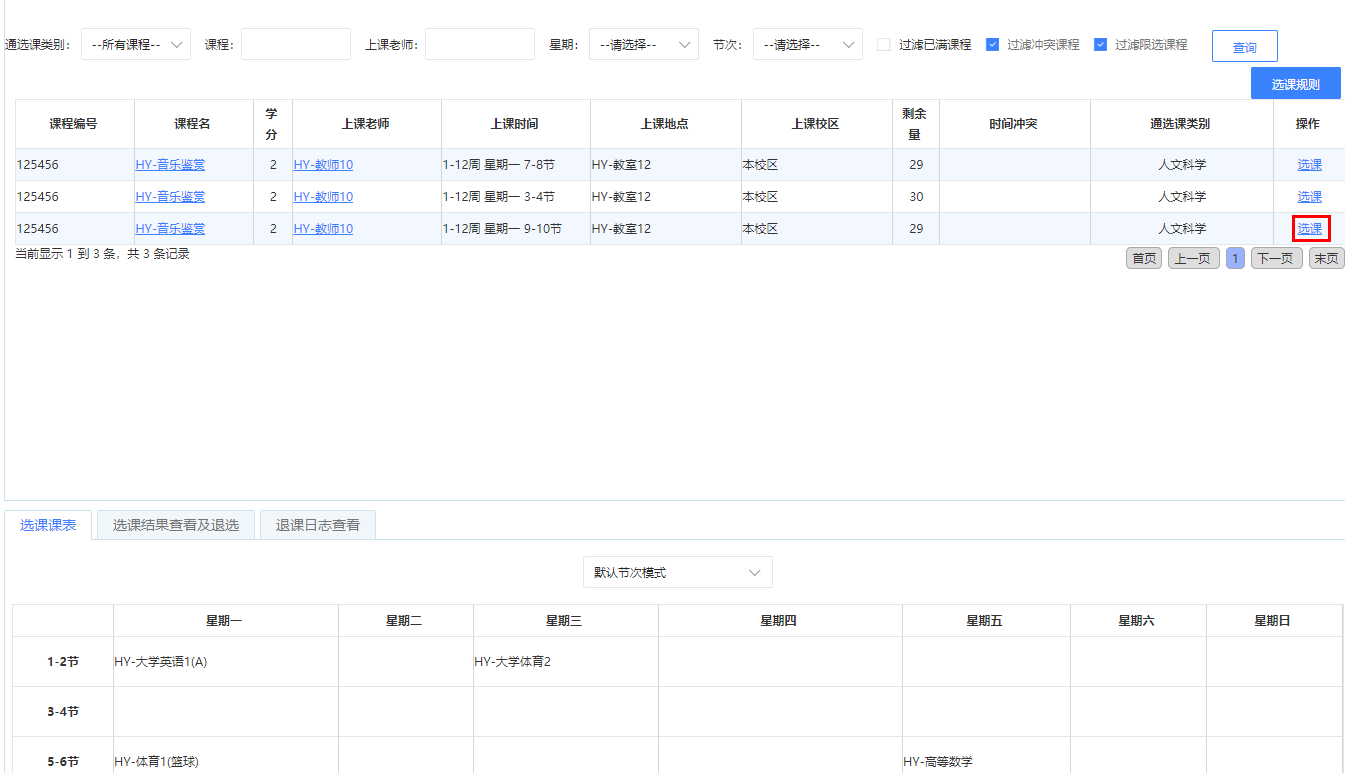1345x773 pixels.
Task: Open HY-教师10 link in second row
Action: [323, 197]
